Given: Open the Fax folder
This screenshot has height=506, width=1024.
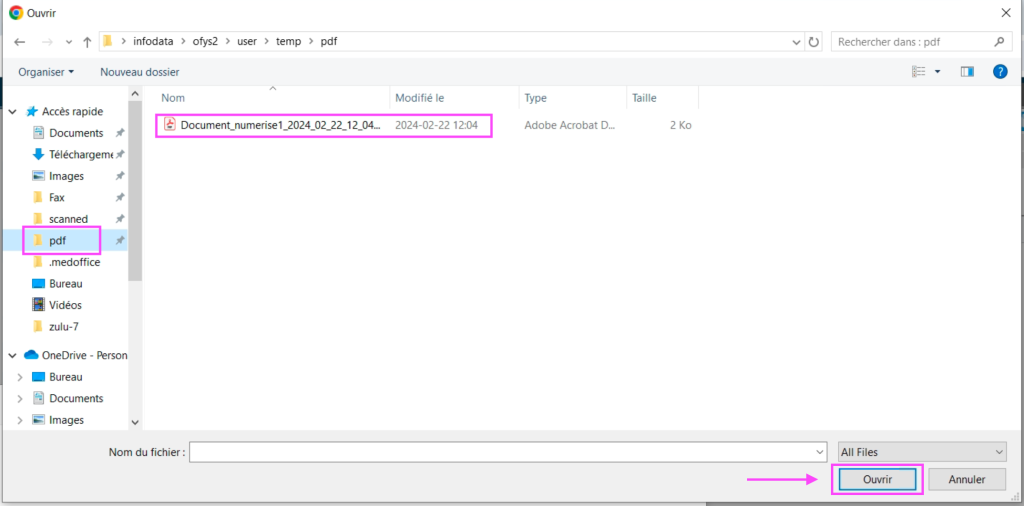Looking at the screenshot, I should click(57, 197).
